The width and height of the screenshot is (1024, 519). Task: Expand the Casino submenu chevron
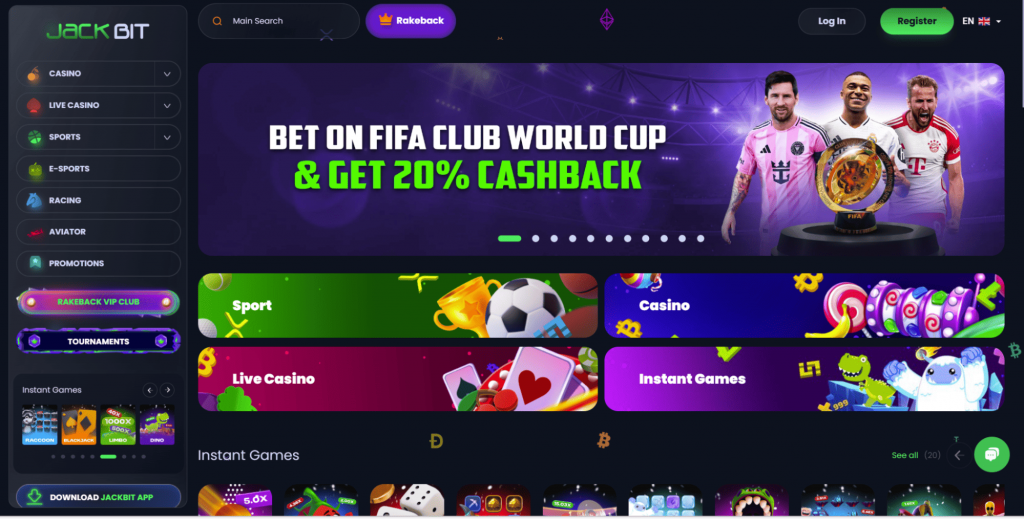tap(167, 74)
